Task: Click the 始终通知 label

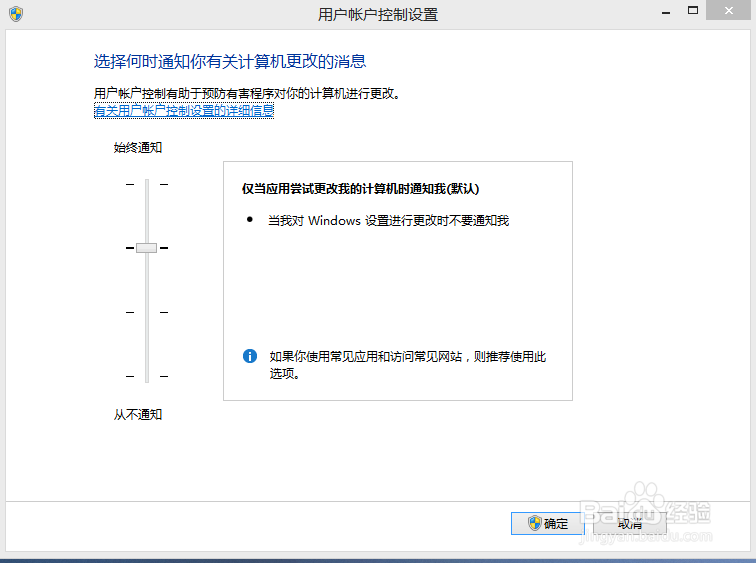Action: [138, 147]
